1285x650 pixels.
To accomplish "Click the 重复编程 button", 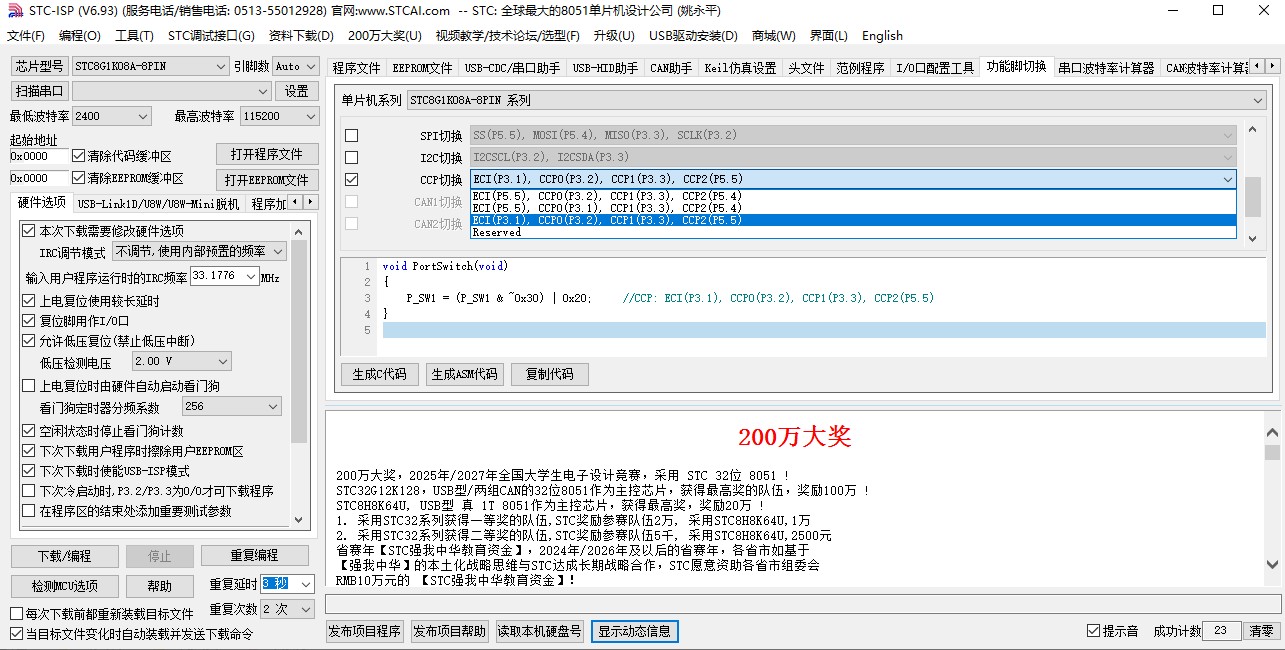I will [254, 556].
